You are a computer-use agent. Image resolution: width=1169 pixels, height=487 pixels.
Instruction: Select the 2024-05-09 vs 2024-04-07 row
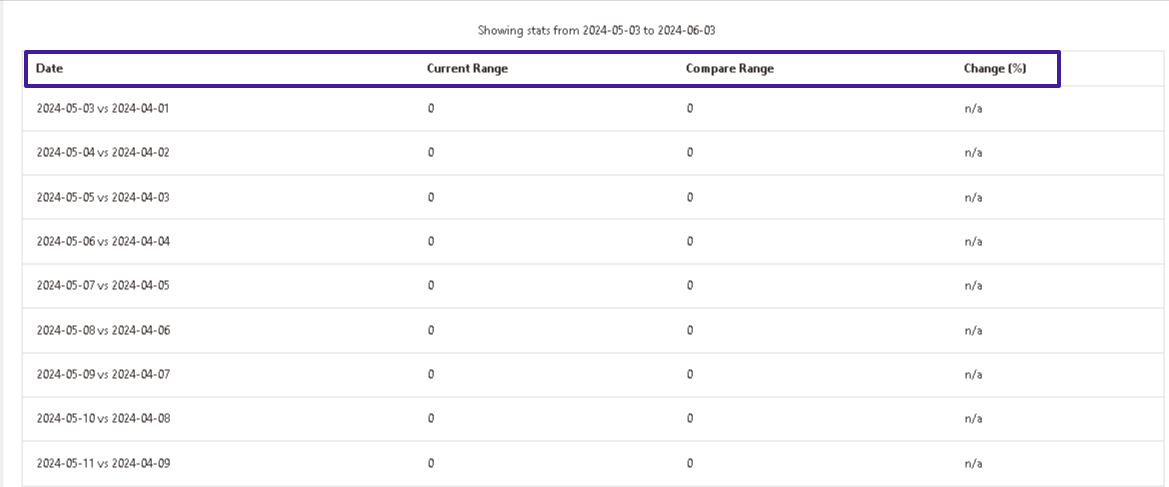(595, 374)
